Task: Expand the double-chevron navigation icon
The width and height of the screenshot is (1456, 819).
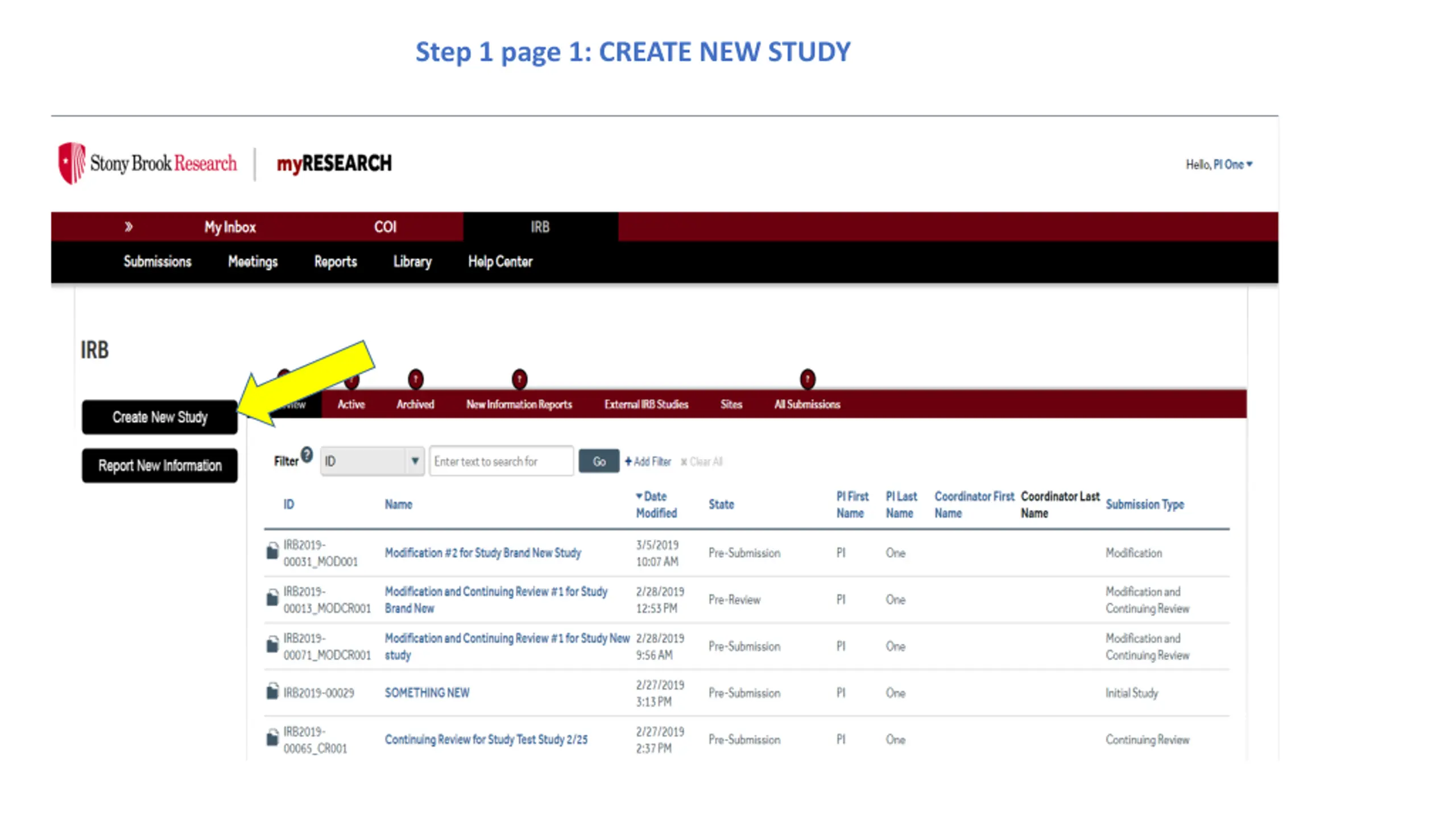Action: (129, 227)
